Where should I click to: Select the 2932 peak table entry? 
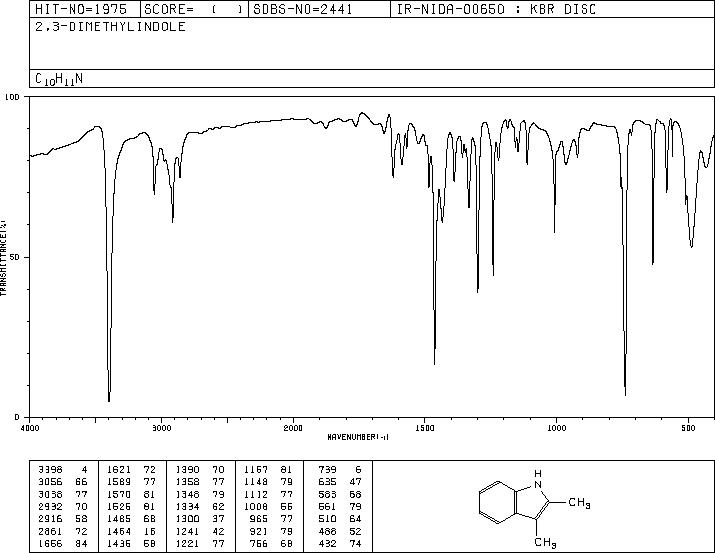point(63,506)
